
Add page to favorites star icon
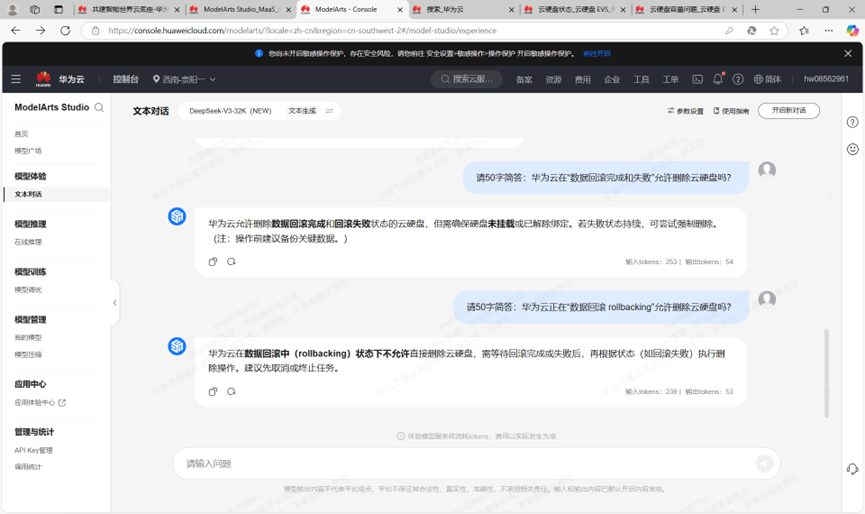[774, 30]
